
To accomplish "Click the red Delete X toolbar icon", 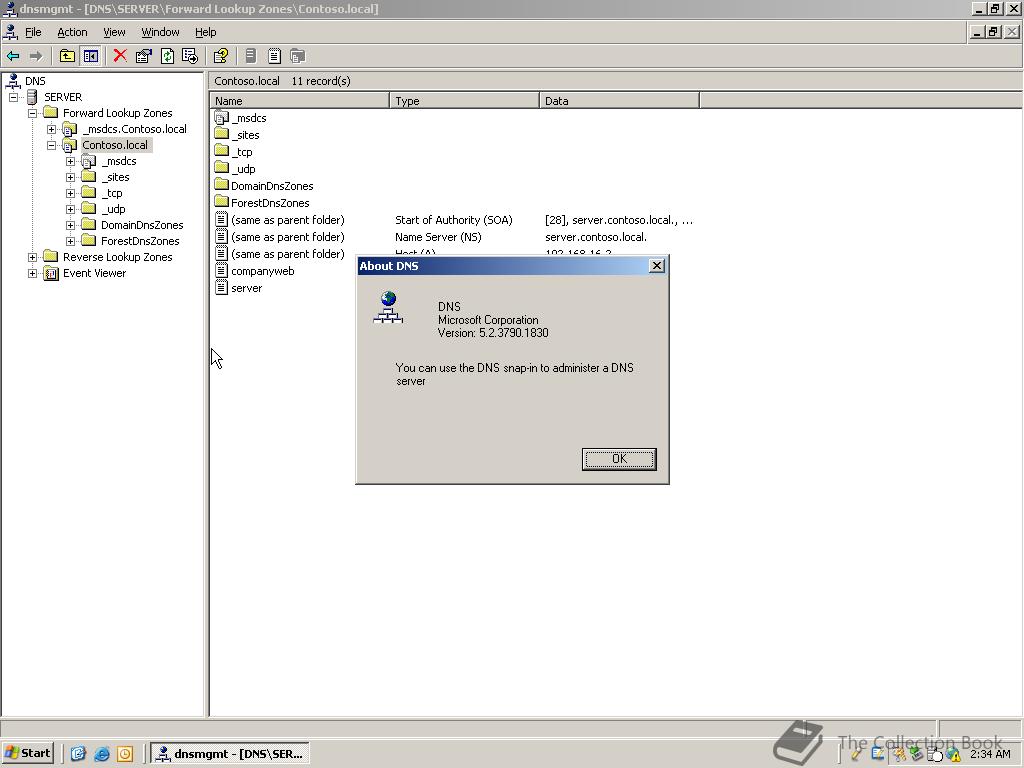I will (120, 56).
